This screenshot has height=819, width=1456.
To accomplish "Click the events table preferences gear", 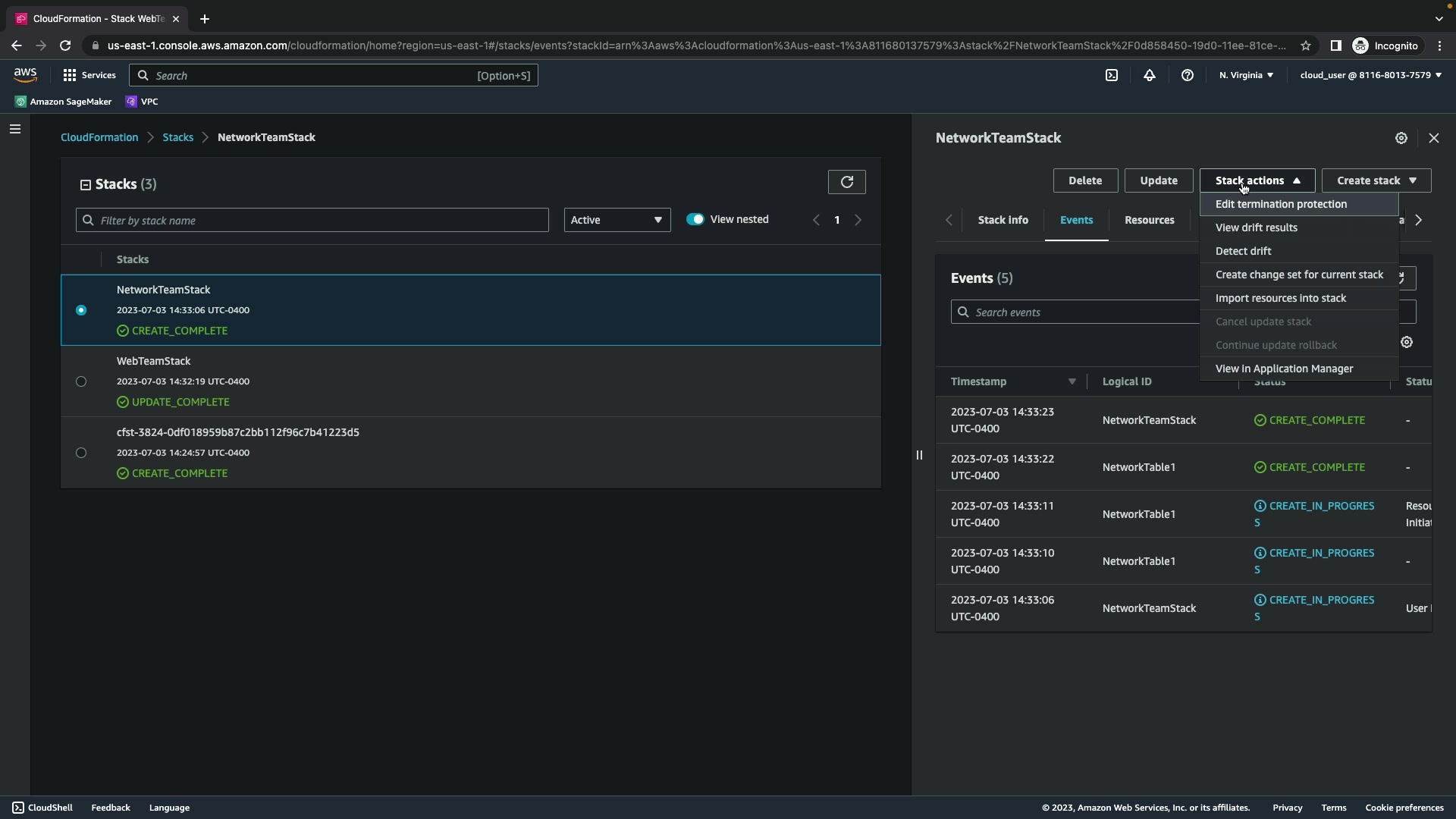I will pos(1407,342).
